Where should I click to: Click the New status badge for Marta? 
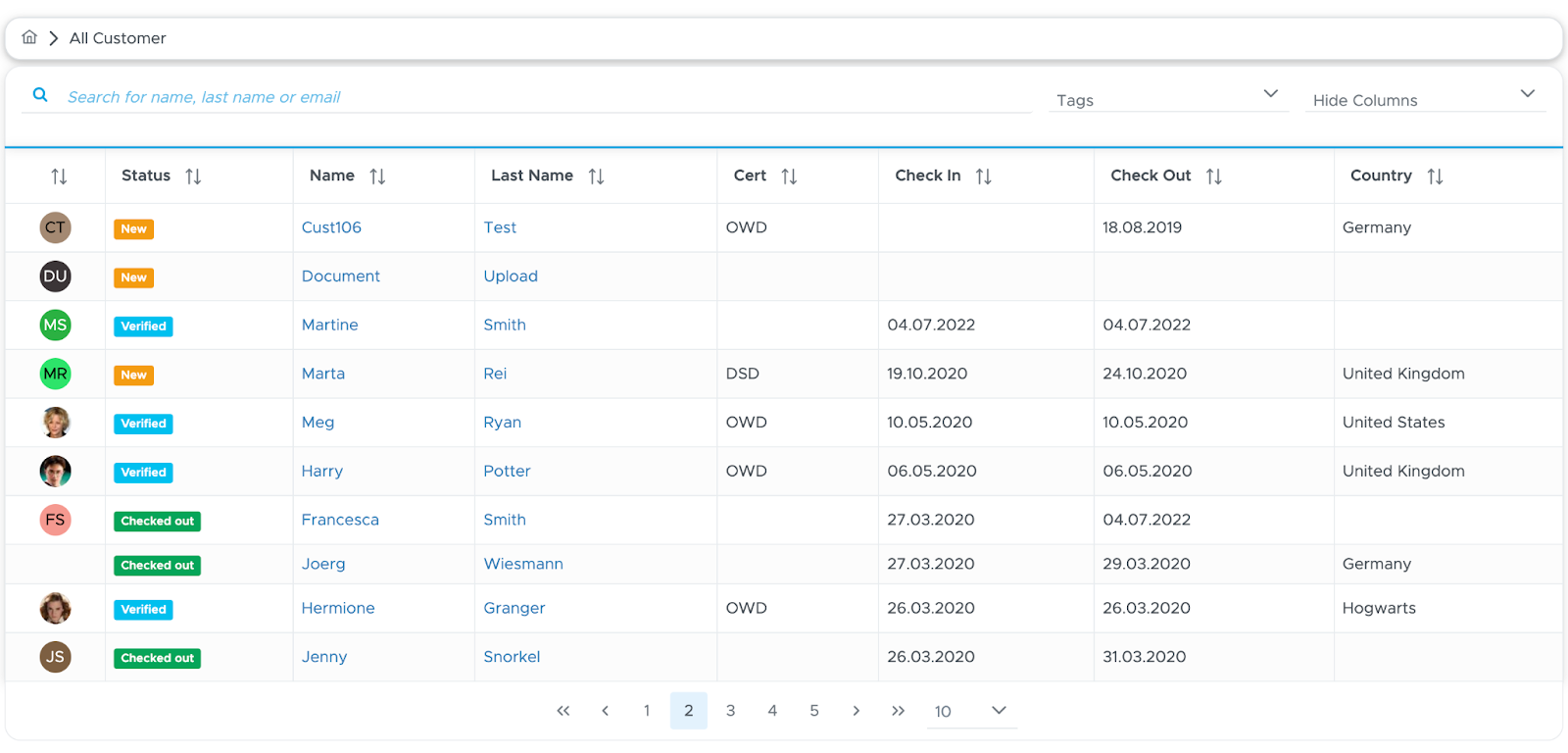point(134,375)
